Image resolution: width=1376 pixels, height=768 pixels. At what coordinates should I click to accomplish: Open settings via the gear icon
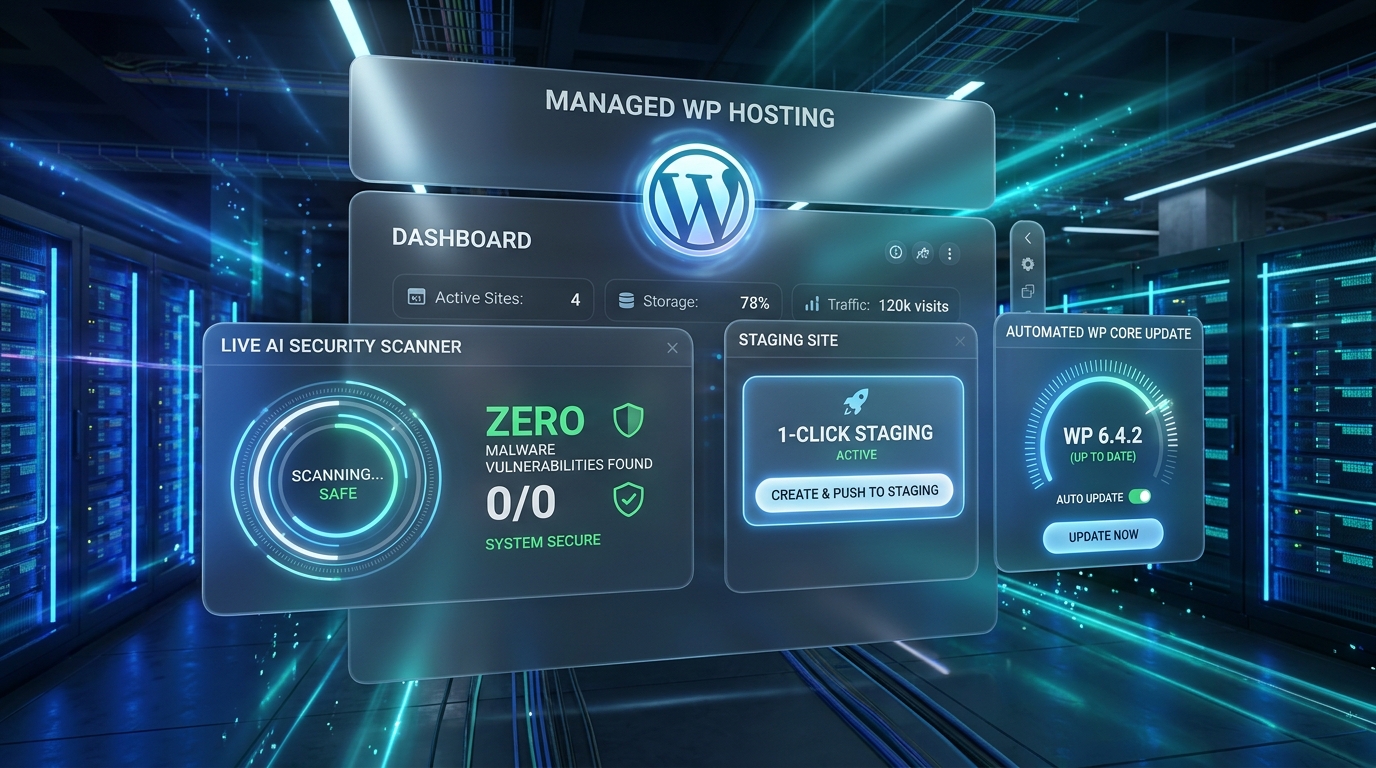1028,265
